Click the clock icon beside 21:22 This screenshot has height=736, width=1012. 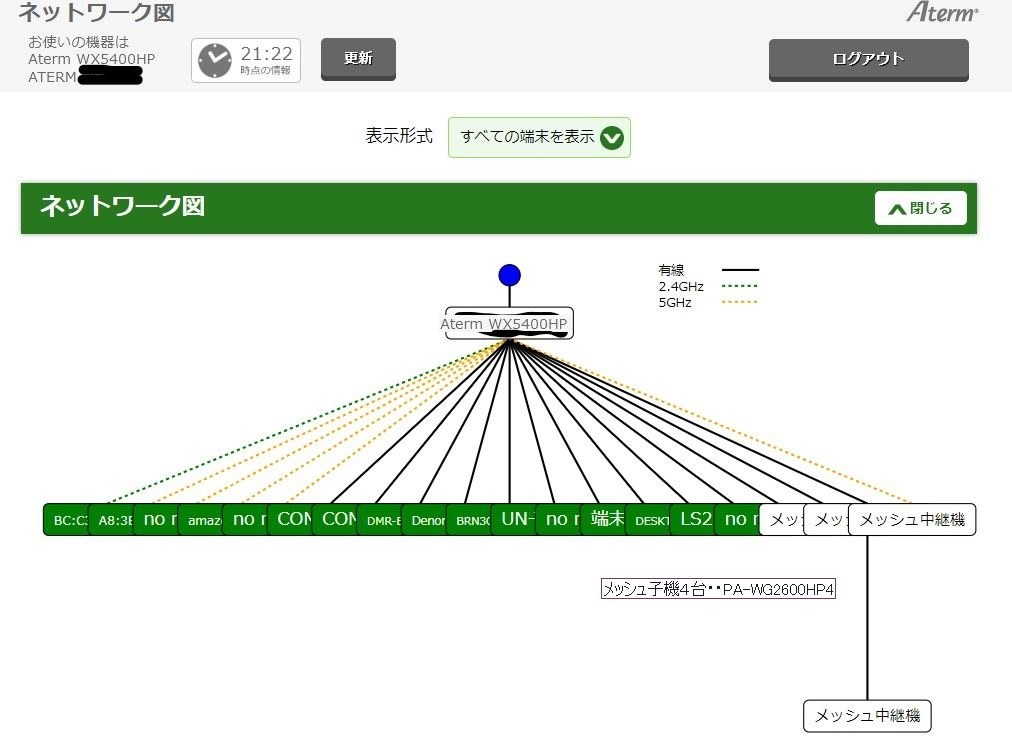point(214,61)
